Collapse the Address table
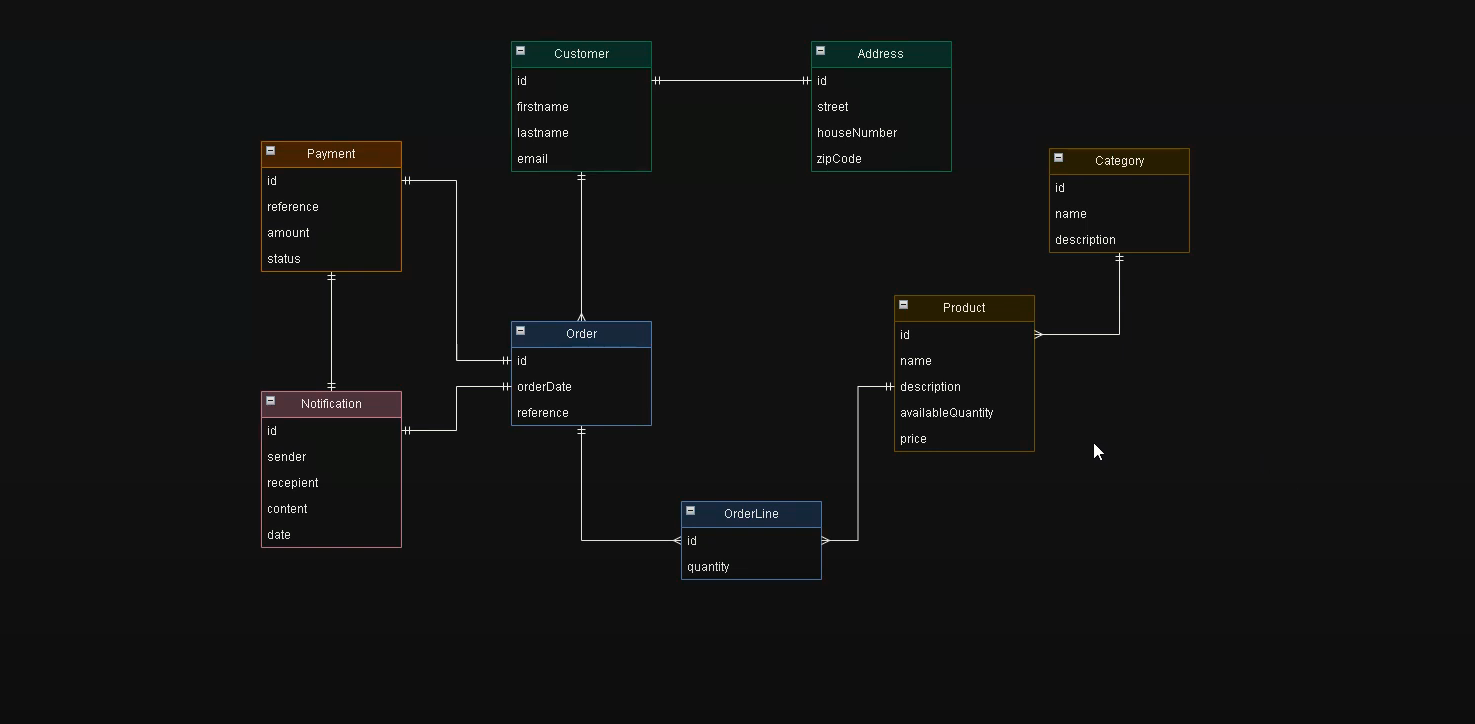Screen dimensions: 1475x724 coord(820,51)
